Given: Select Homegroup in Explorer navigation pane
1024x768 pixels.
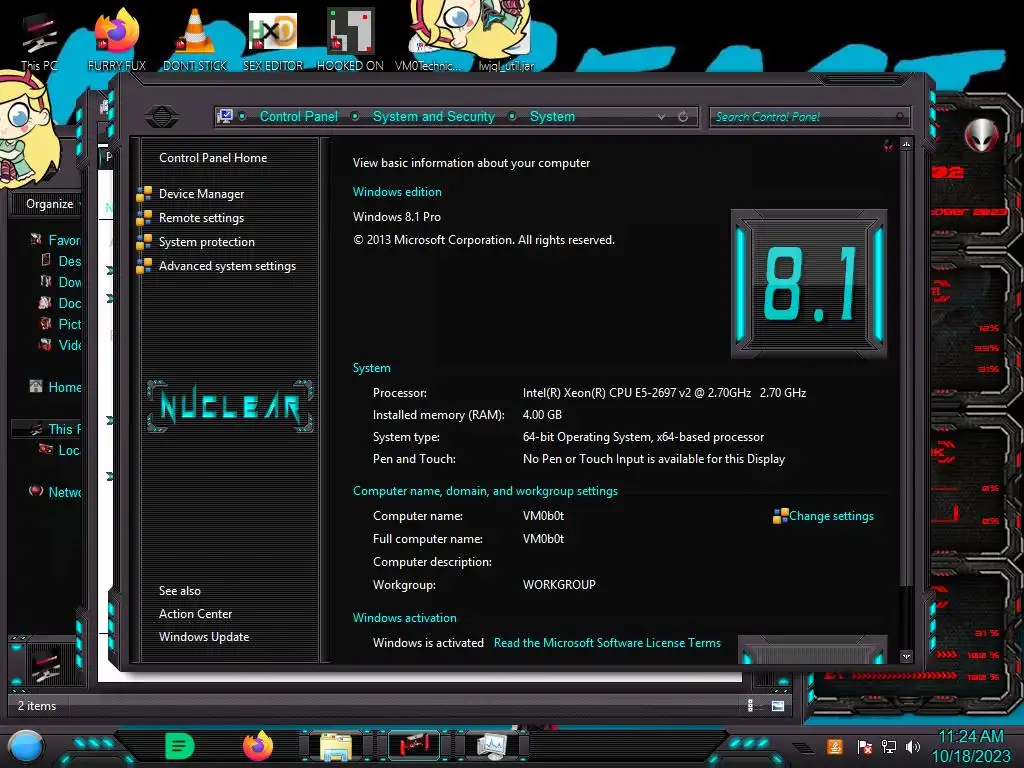Looking at the screenshot, I should (x=64, y=387).
